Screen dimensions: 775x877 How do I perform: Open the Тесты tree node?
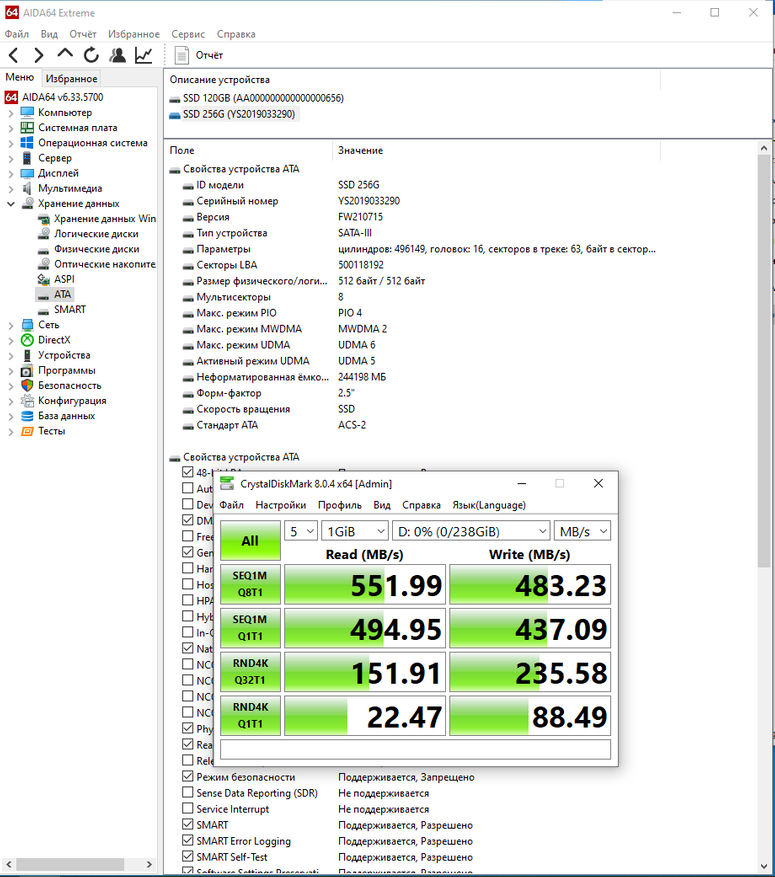(x=51, y=431)
